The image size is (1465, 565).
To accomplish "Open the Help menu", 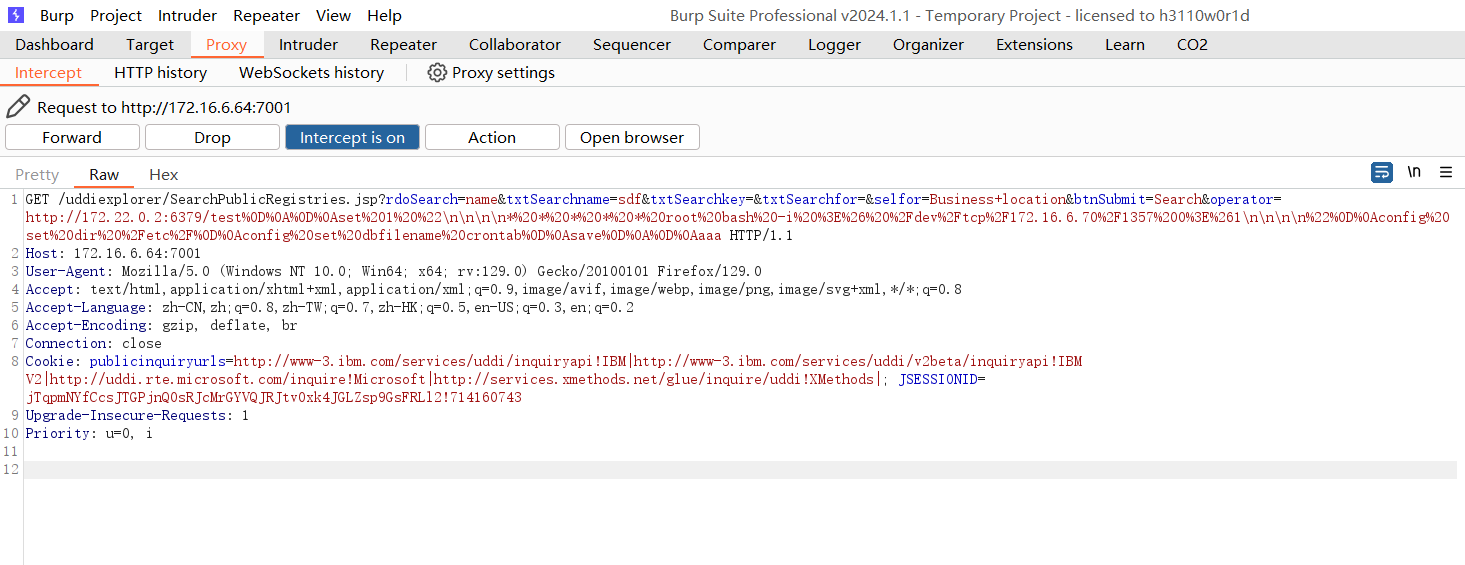I will coord(384,16).
